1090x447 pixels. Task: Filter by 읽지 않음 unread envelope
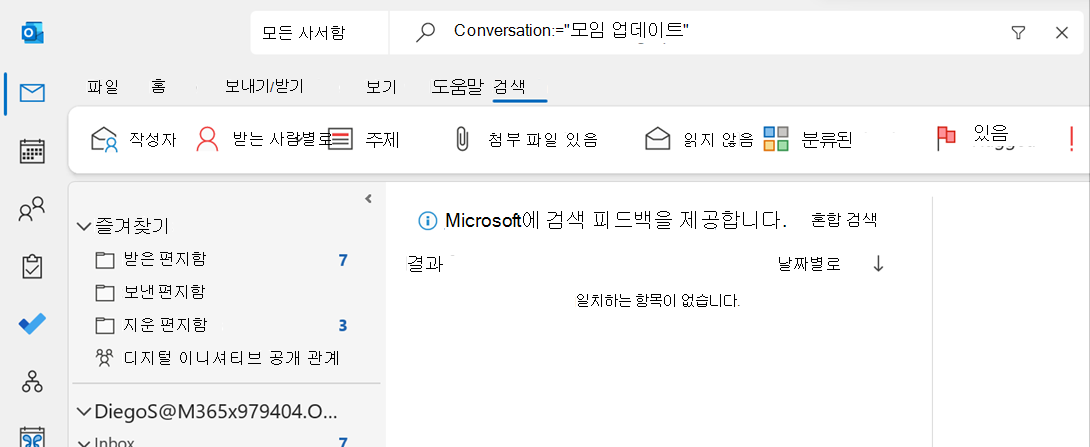[x=699, y=140]
